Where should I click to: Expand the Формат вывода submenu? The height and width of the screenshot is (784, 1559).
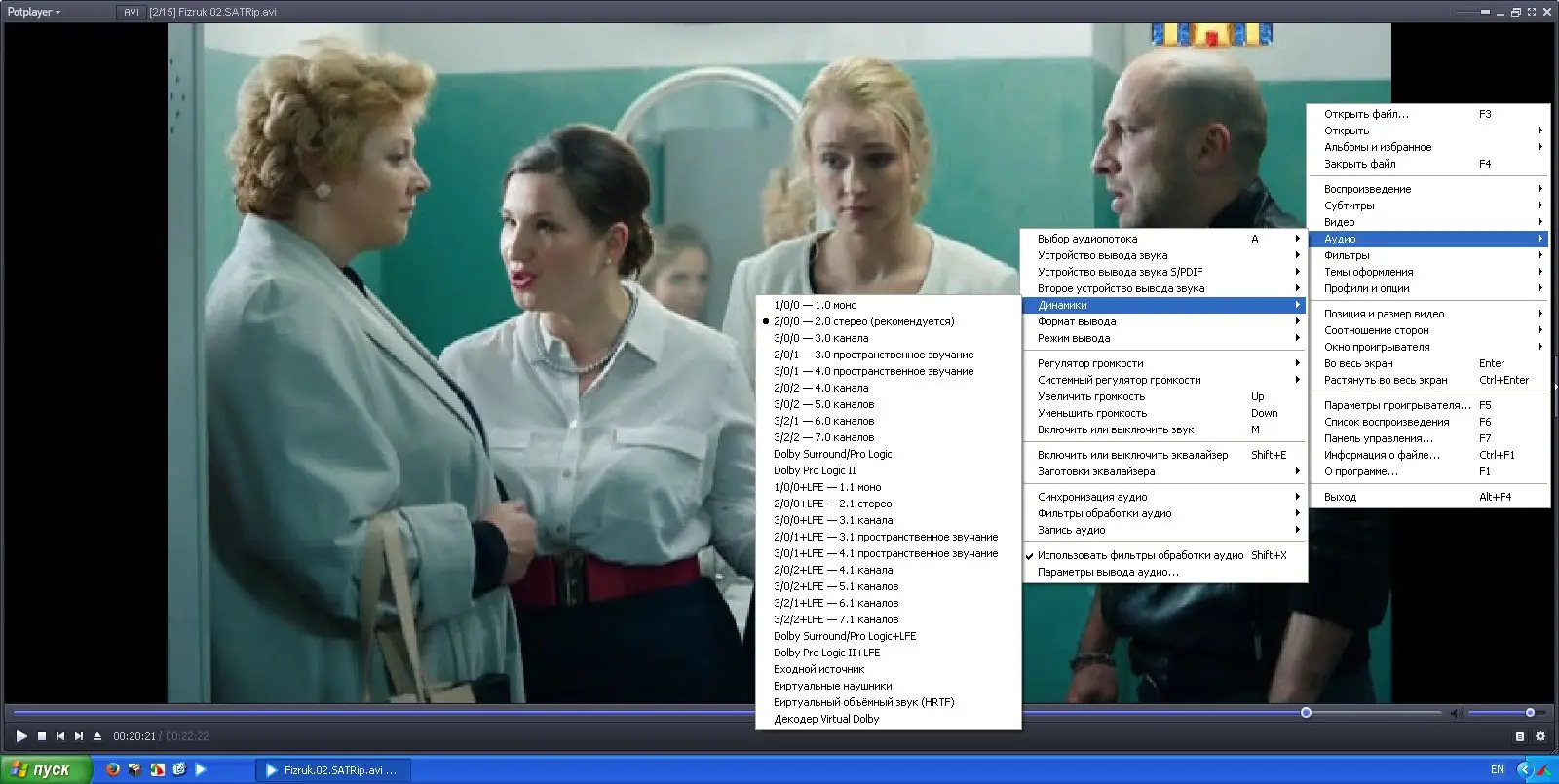point(1163,321)
